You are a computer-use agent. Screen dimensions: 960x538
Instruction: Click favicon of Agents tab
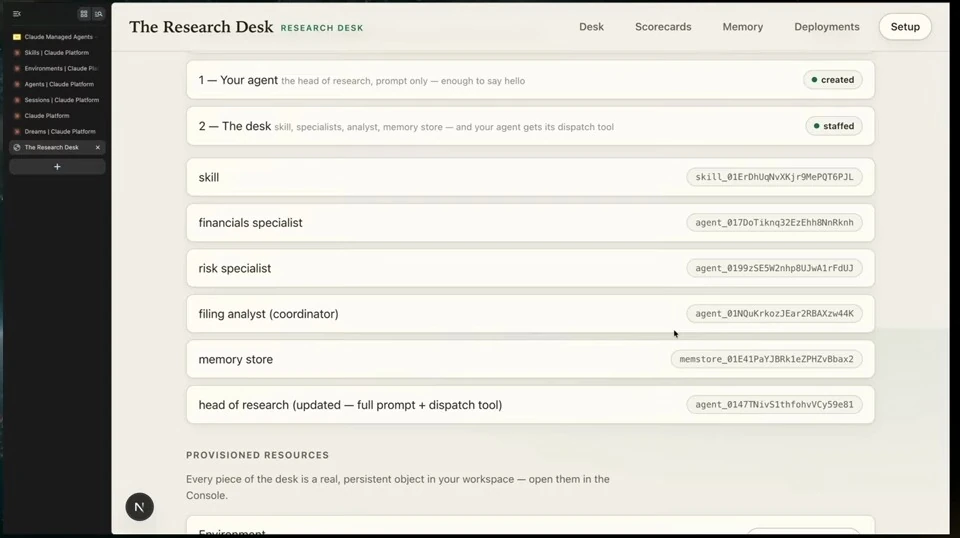17,84
